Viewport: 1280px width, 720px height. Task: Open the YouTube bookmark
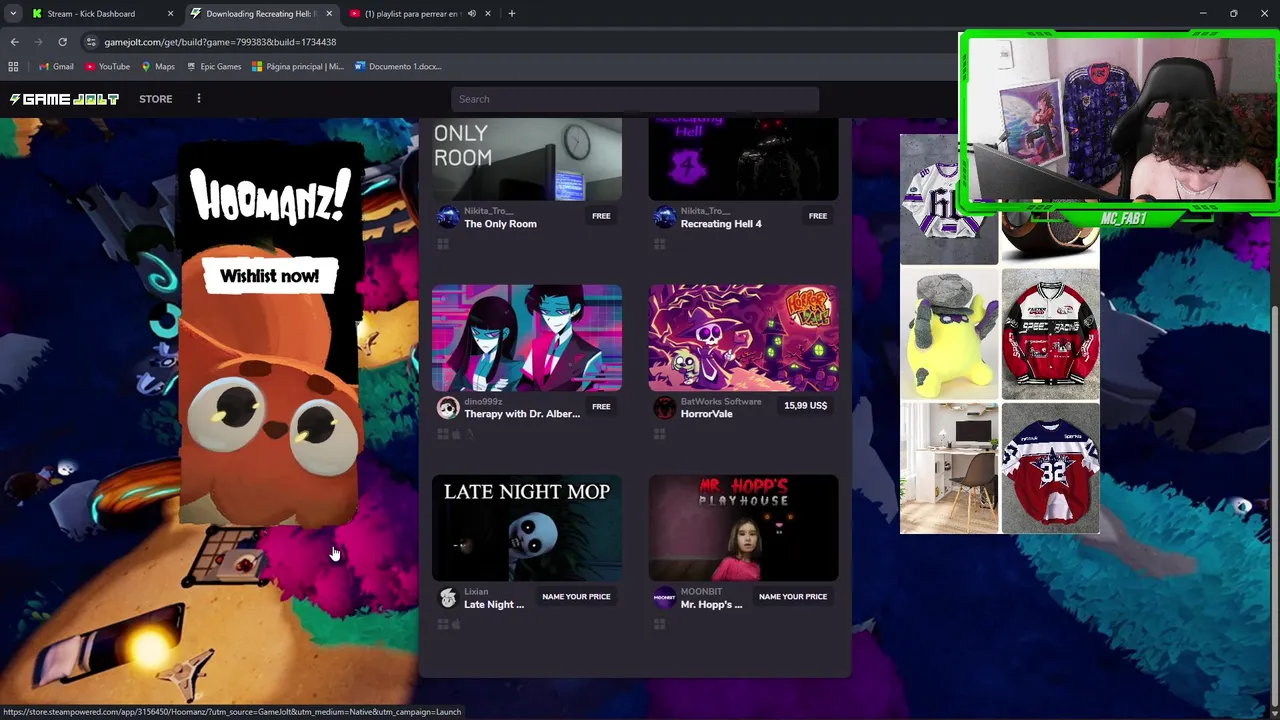(107, 66)
